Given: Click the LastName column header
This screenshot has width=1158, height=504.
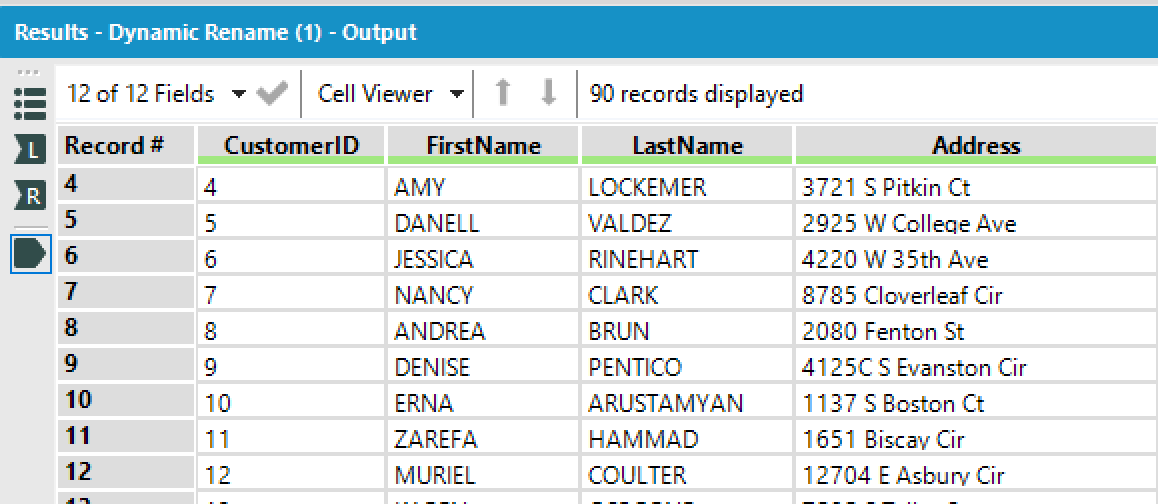Looking at the screenshot, I should pos(687,145).
